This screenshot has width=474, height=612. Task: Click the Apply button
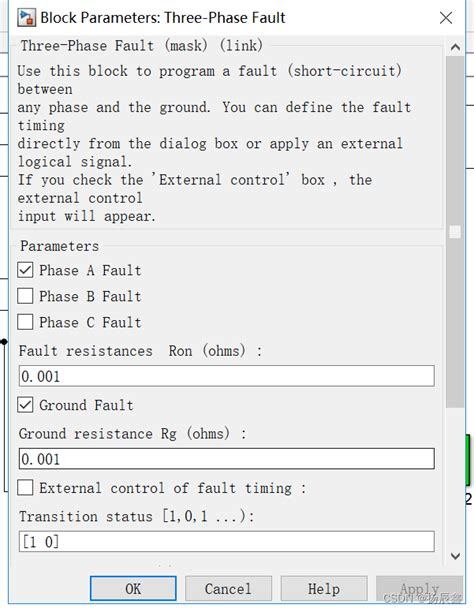coord(419,589)
